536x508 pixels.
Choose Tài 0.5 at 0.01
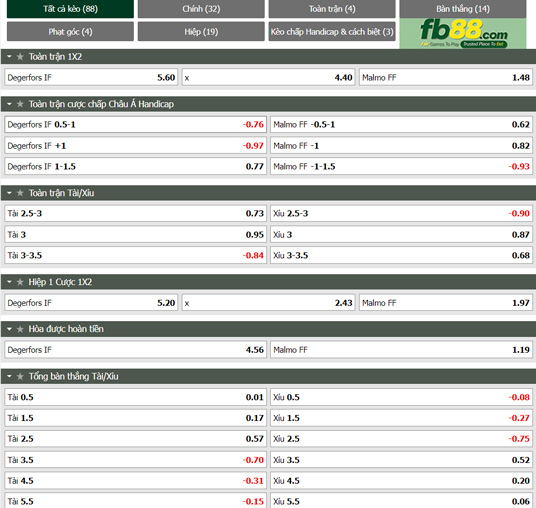(135, 397)
